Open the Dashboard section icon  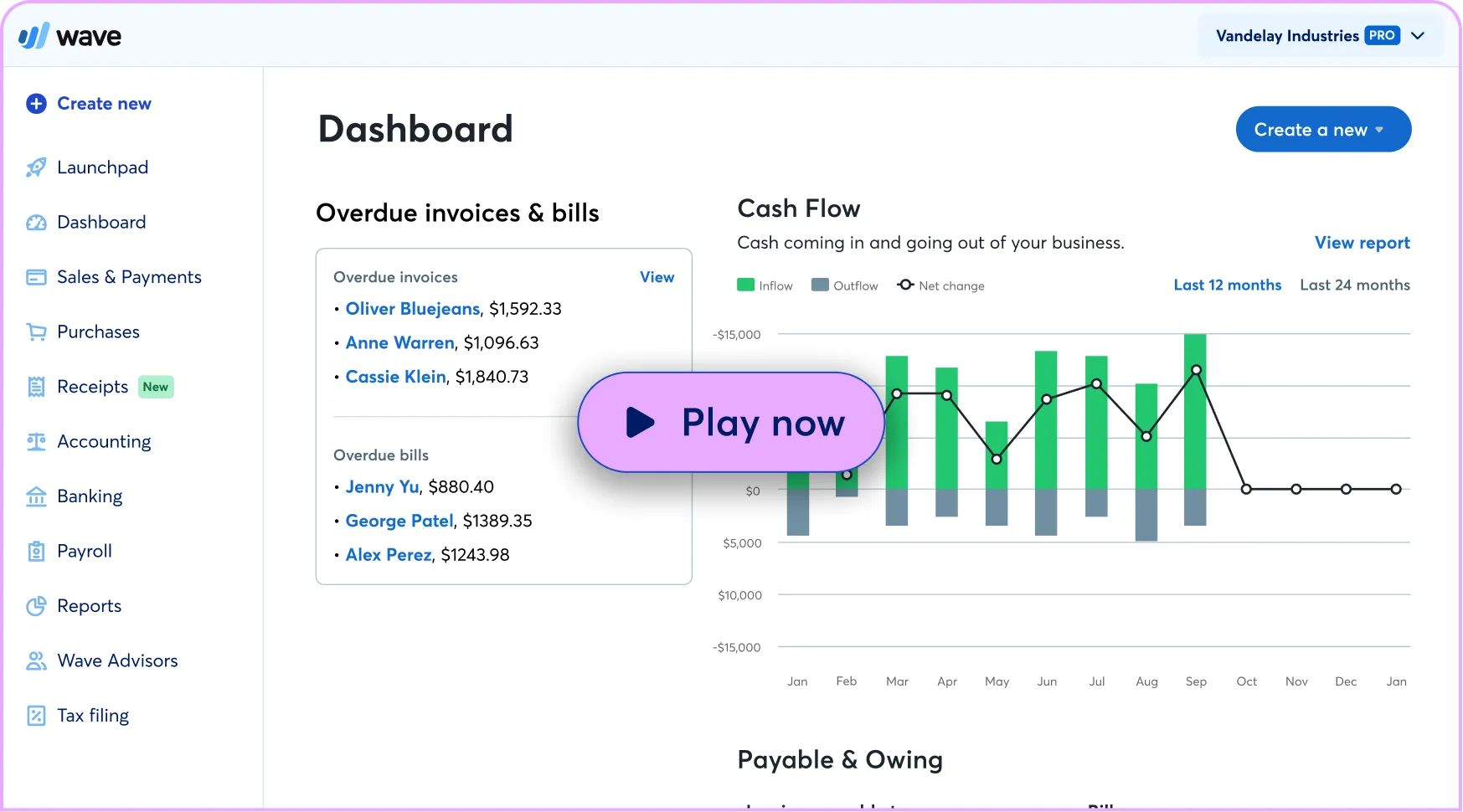(x=36, y=222)
